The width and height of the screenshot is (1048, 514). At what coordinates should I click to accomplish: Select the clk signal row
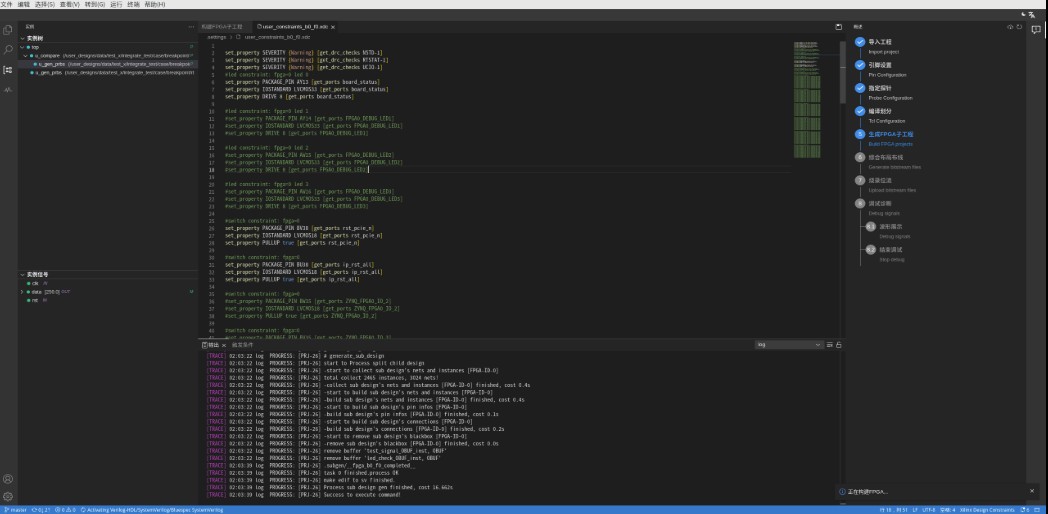click(107, 283)
